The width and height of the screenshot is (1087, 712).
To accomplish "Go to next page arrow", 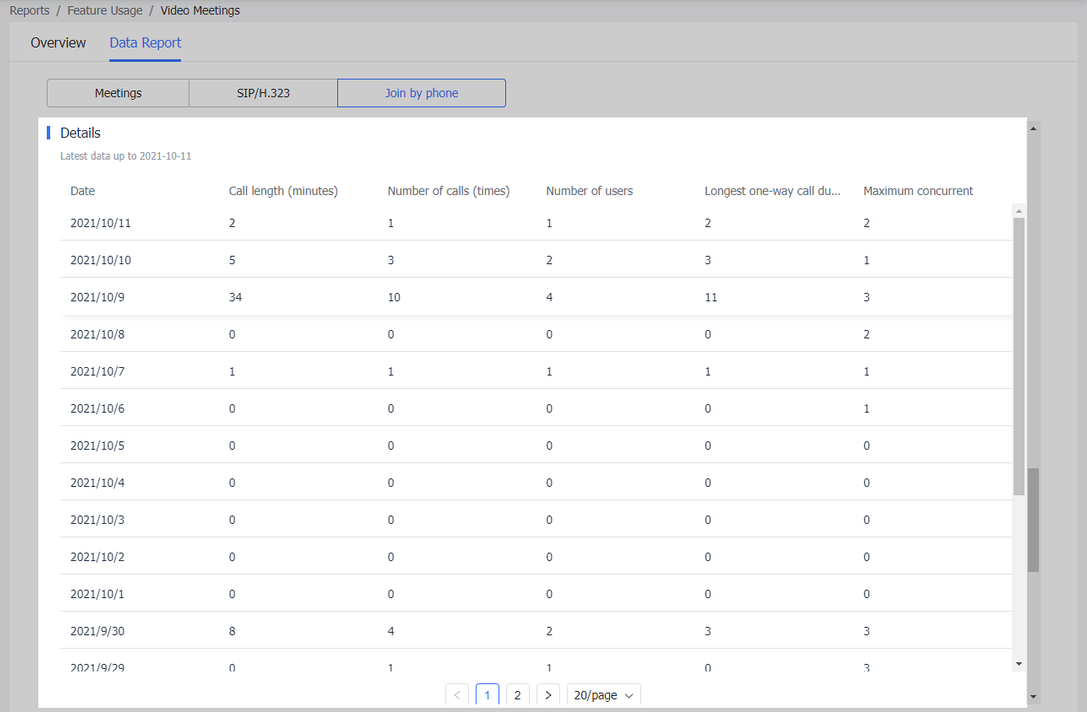I will (548, 695).
